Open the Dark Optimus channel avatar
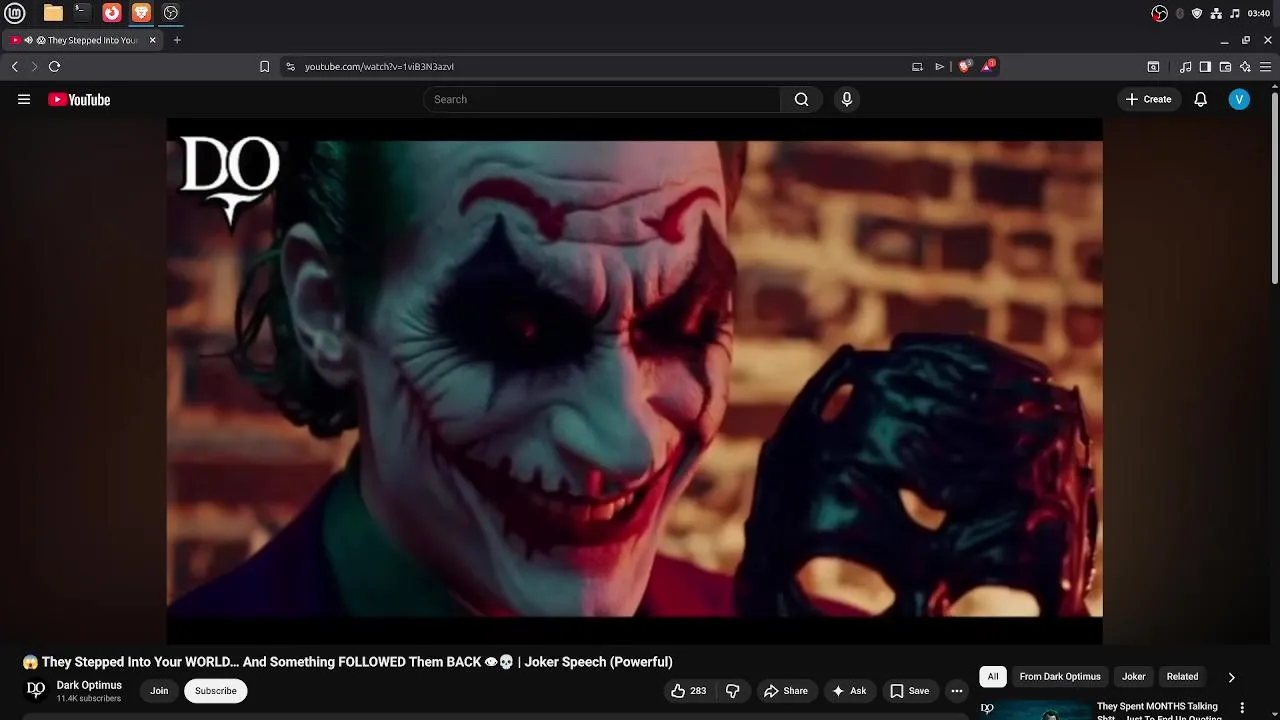 click(x=36, y=690)
